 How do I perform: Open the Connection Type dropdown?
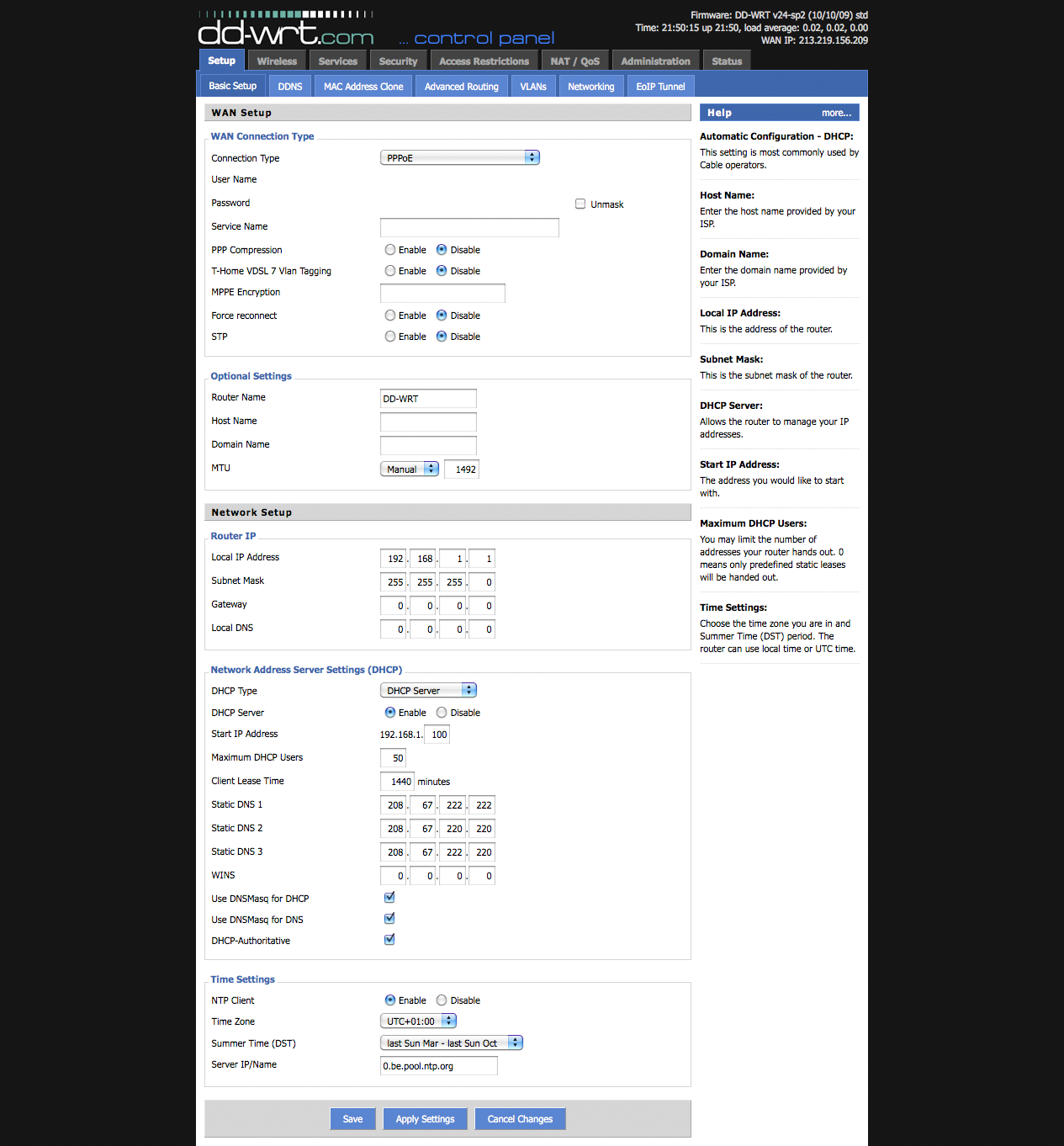[x=459, y=158]
